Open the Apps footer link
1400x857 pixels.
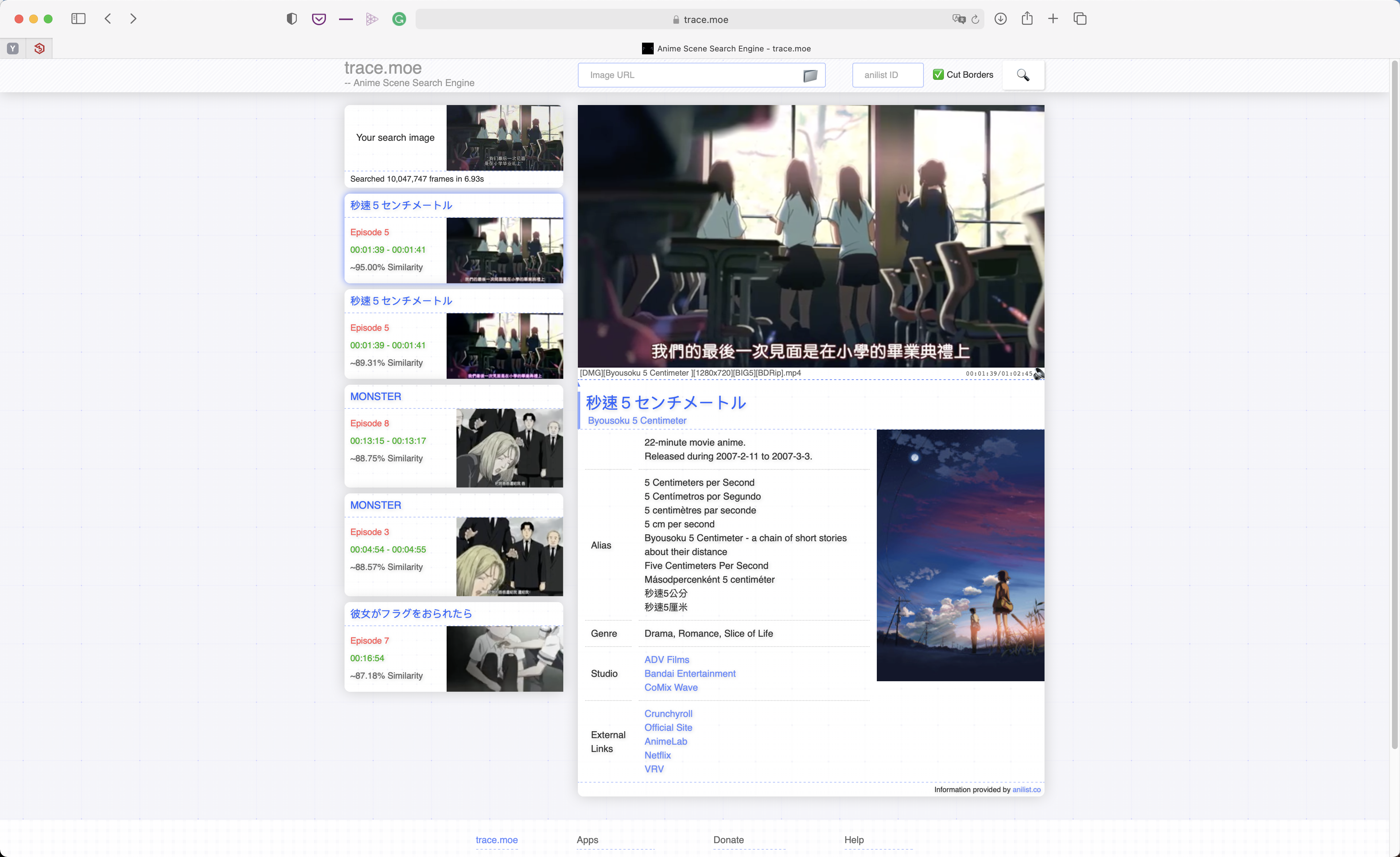587,840
